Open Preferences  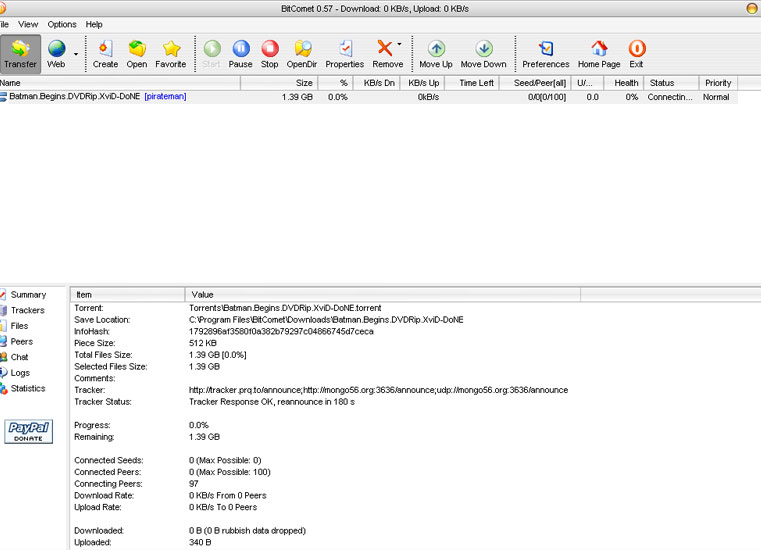pos(546,54)
